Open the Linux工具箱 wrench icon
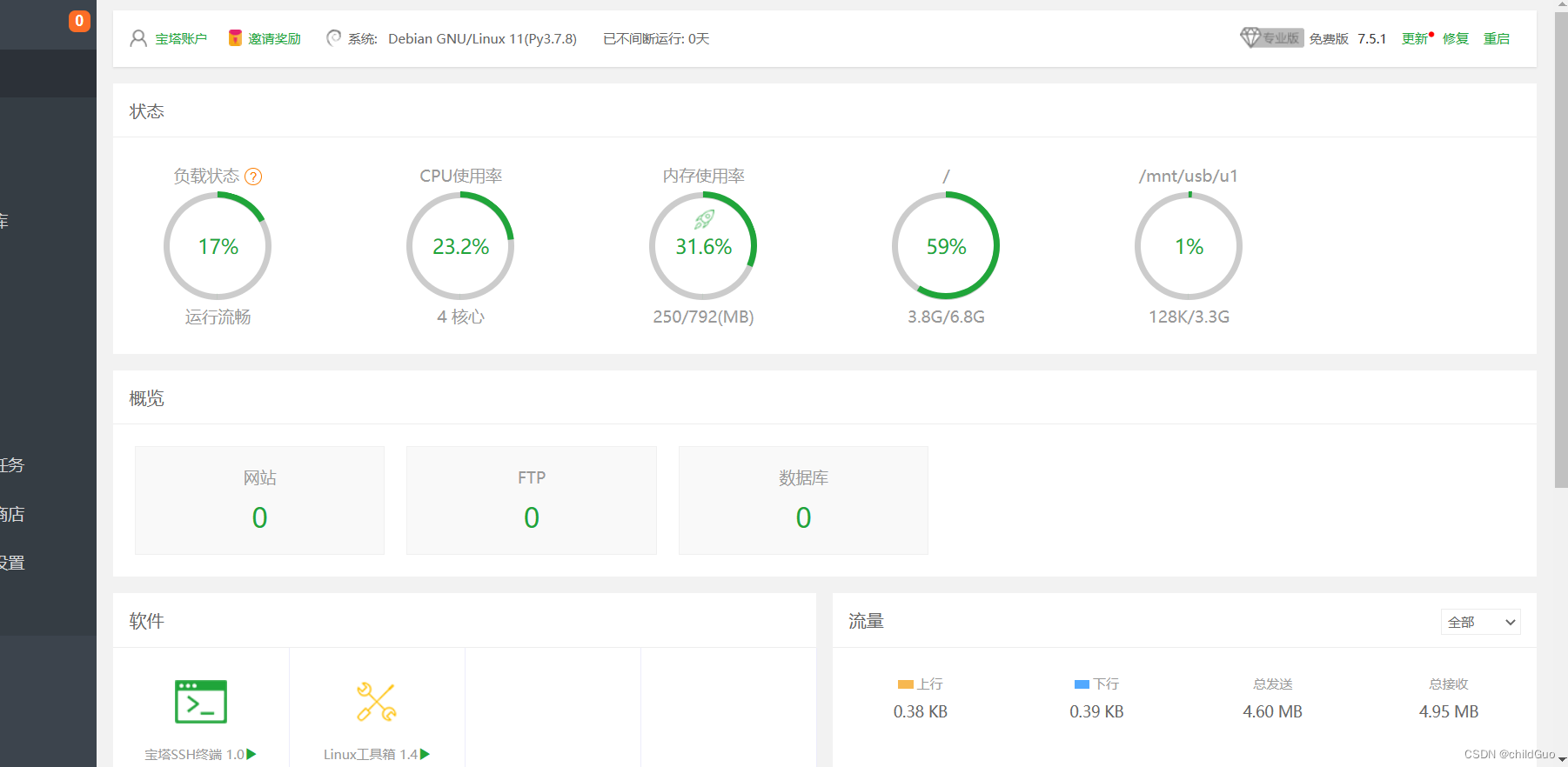 (377, 702)
